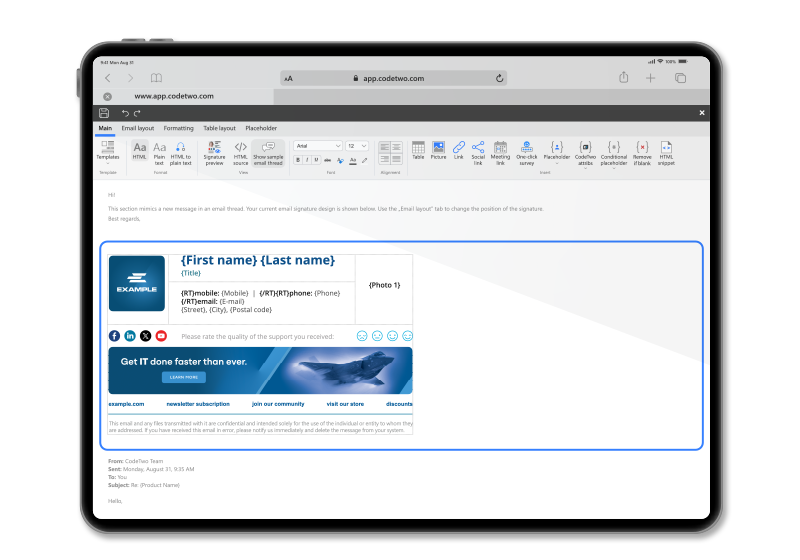Reload the page in the browser

coord(499,78)
